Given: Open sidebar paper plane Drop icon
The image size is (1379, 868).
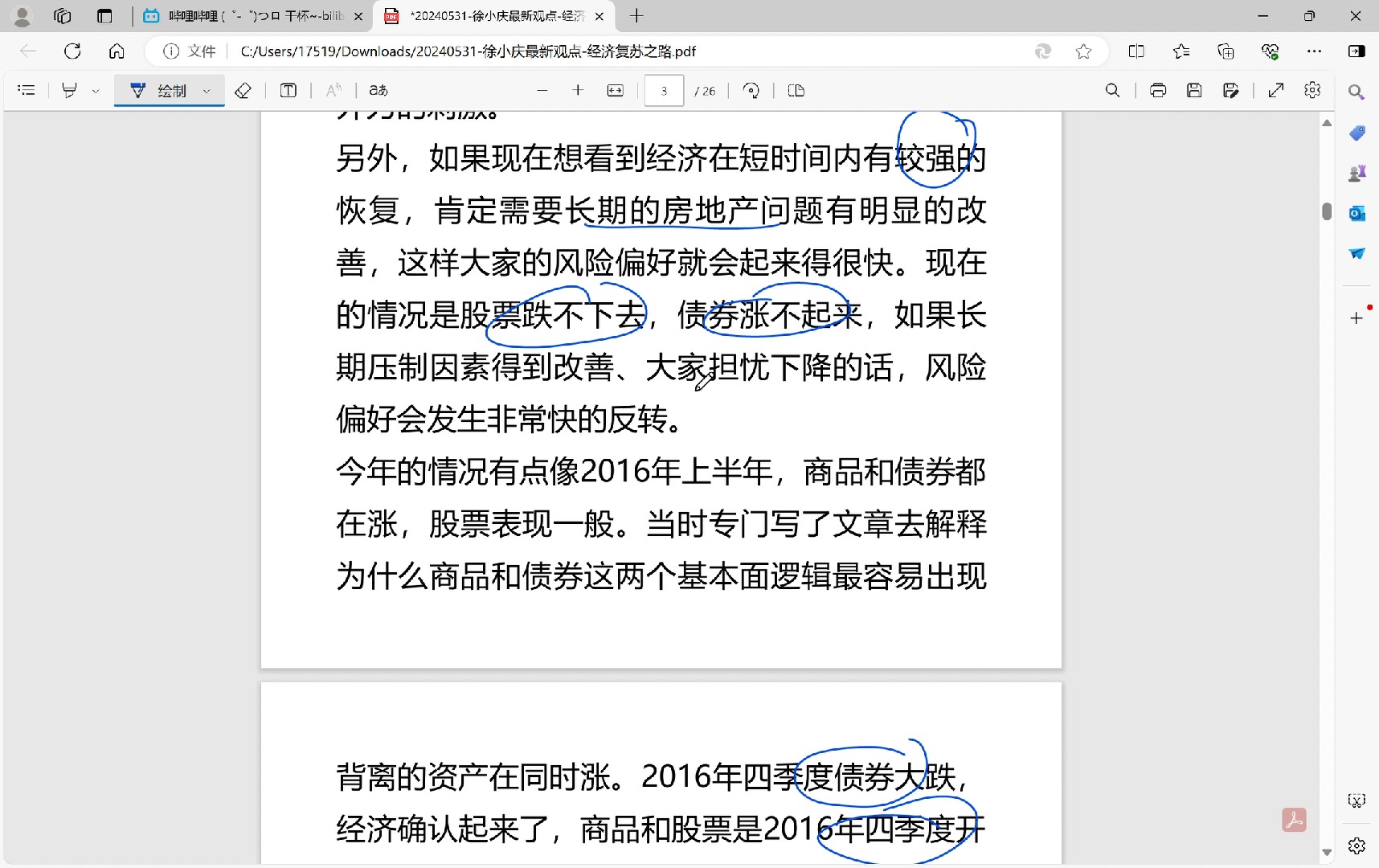Looking at the screenshot, I should click(1356, 253).
